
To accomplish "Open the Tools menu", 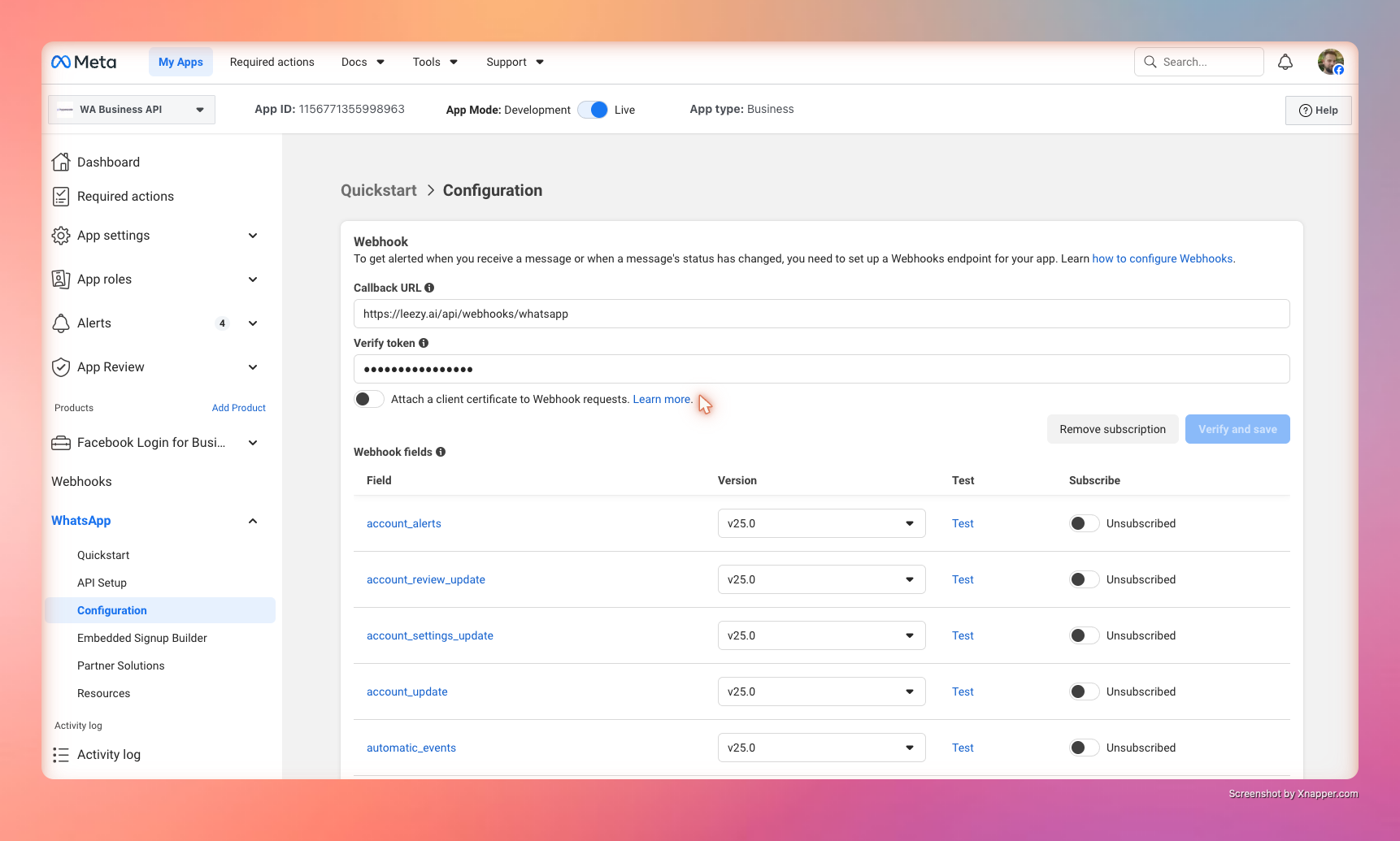I will tap(435, 62).
